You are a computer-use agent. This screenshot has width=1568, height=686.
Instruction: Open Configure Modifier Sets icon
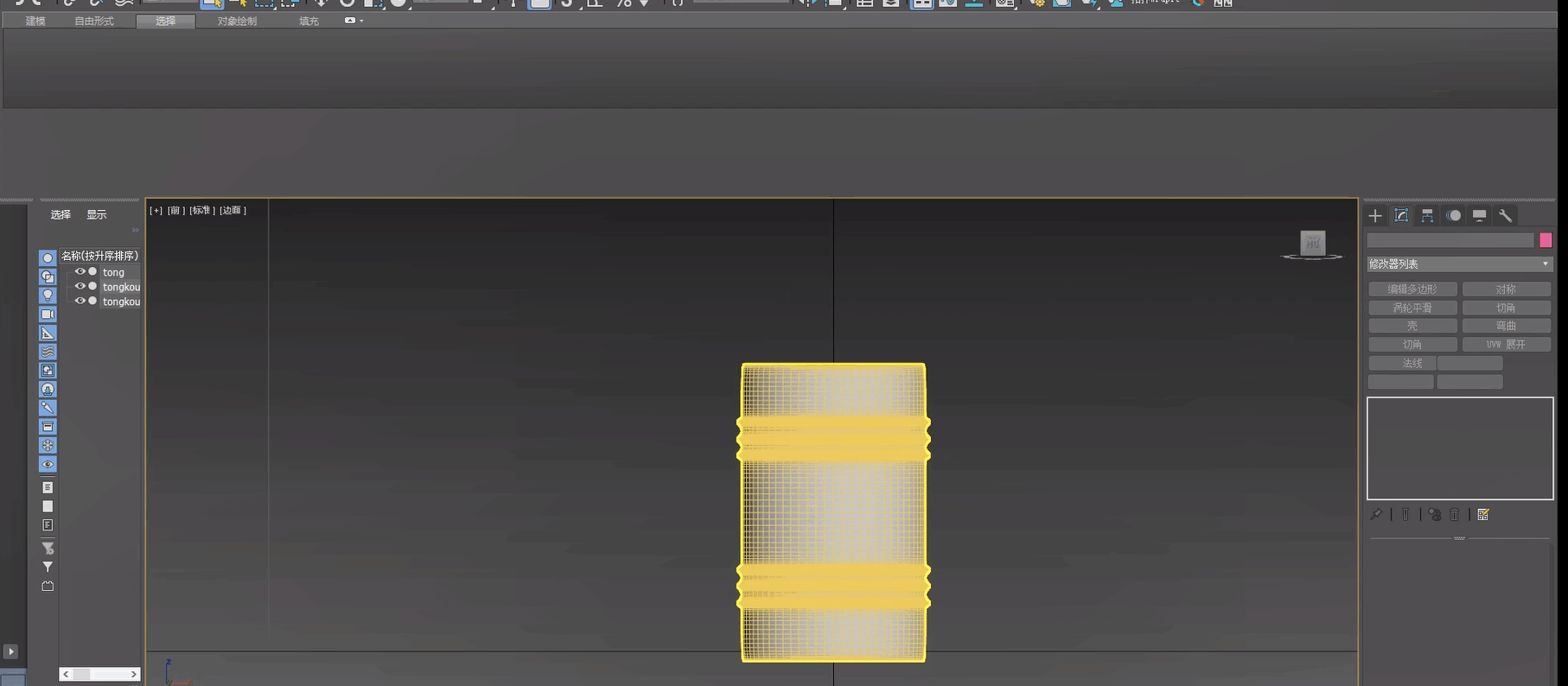(x=1483, y=514)
